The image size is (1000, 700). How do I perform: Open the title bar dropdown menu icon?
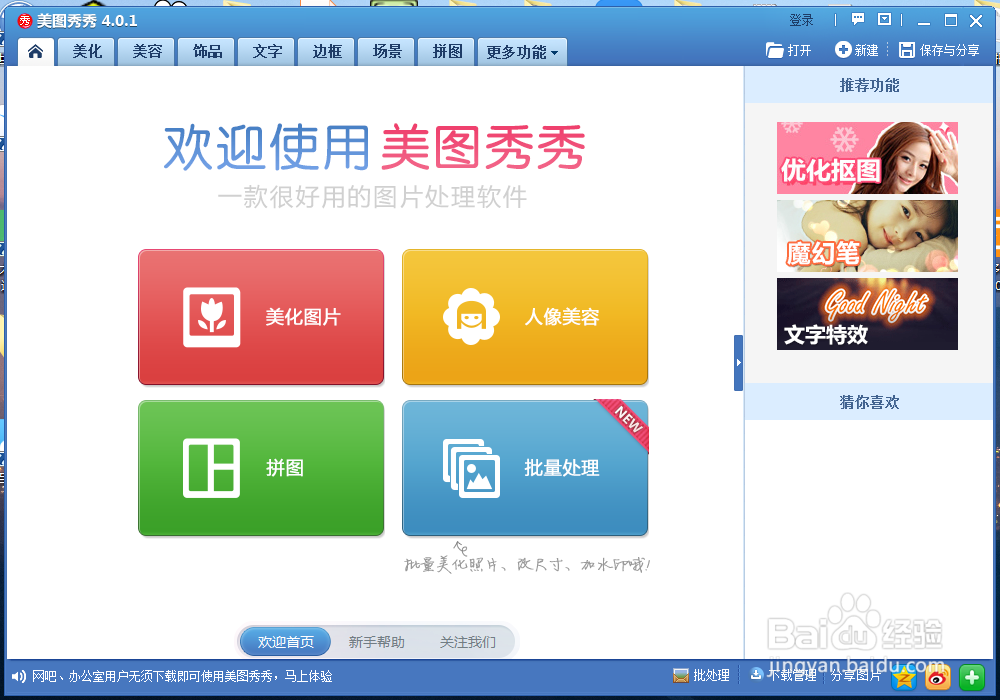pos(884,20)
